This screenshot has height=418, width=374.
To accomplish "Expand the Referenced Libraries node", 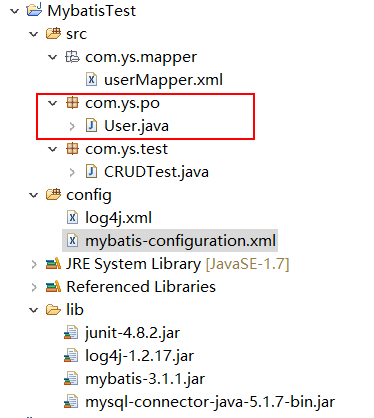I will pyautogui.click(x=34, y=287).
